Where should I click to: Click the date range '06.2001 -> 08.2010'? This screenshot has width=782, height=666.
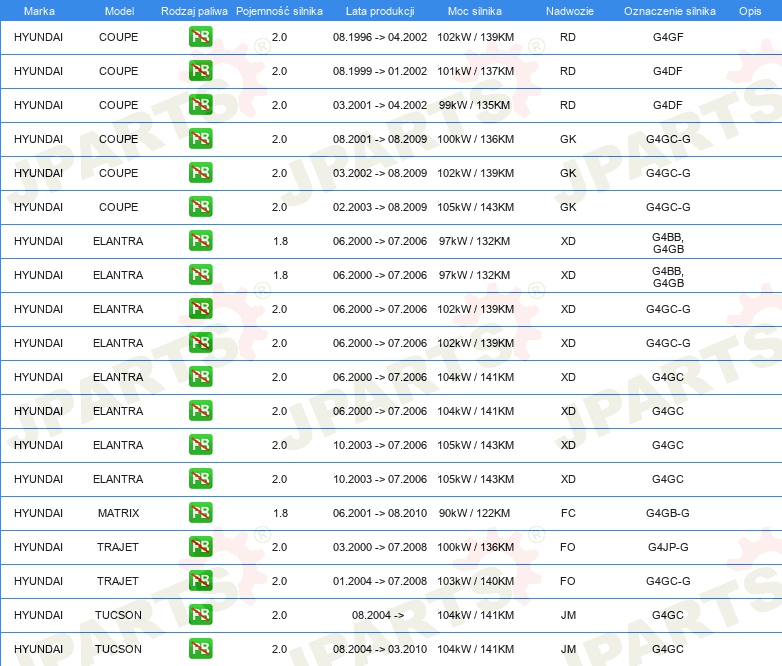[x=380, y=513]
